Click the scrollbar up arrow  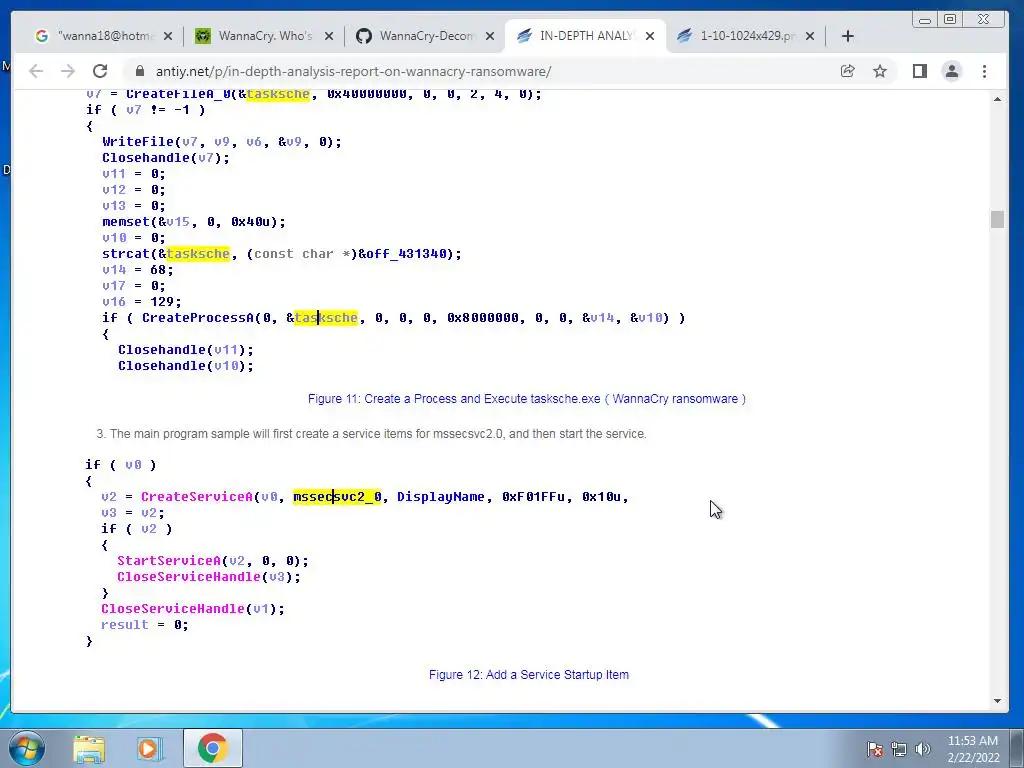997,99
